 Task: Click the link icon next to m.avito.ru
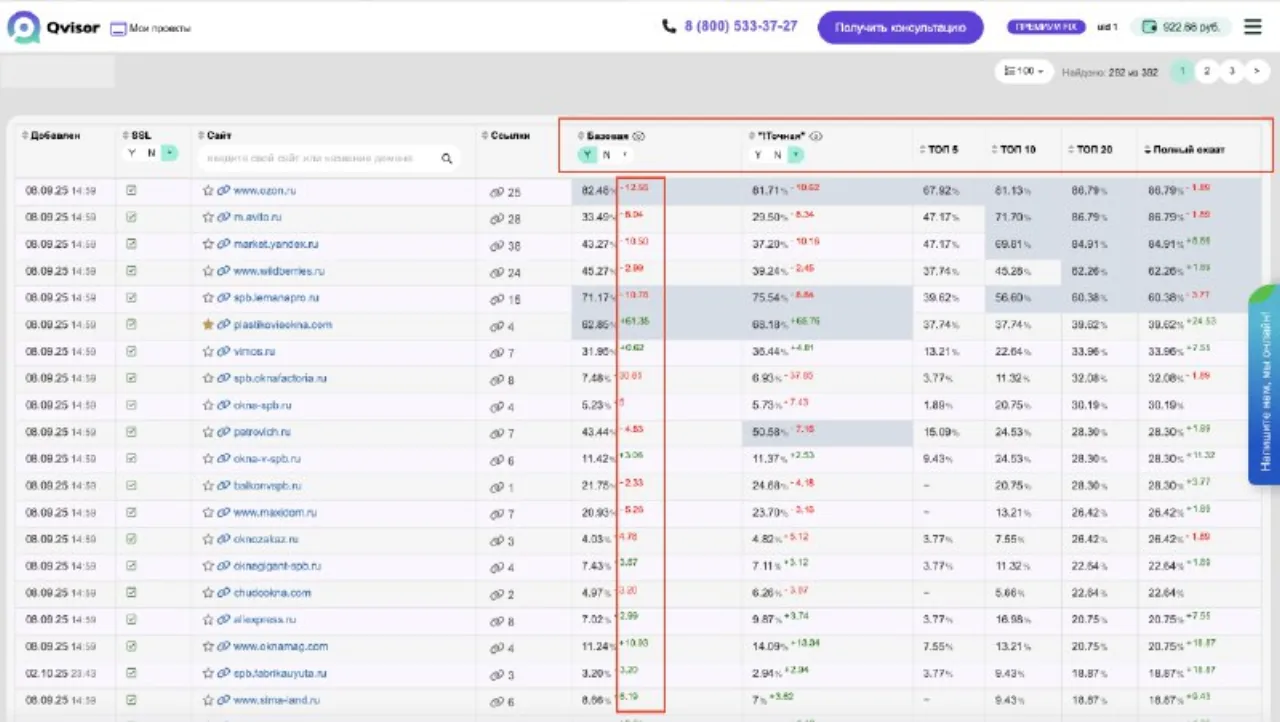click(224, 217)
